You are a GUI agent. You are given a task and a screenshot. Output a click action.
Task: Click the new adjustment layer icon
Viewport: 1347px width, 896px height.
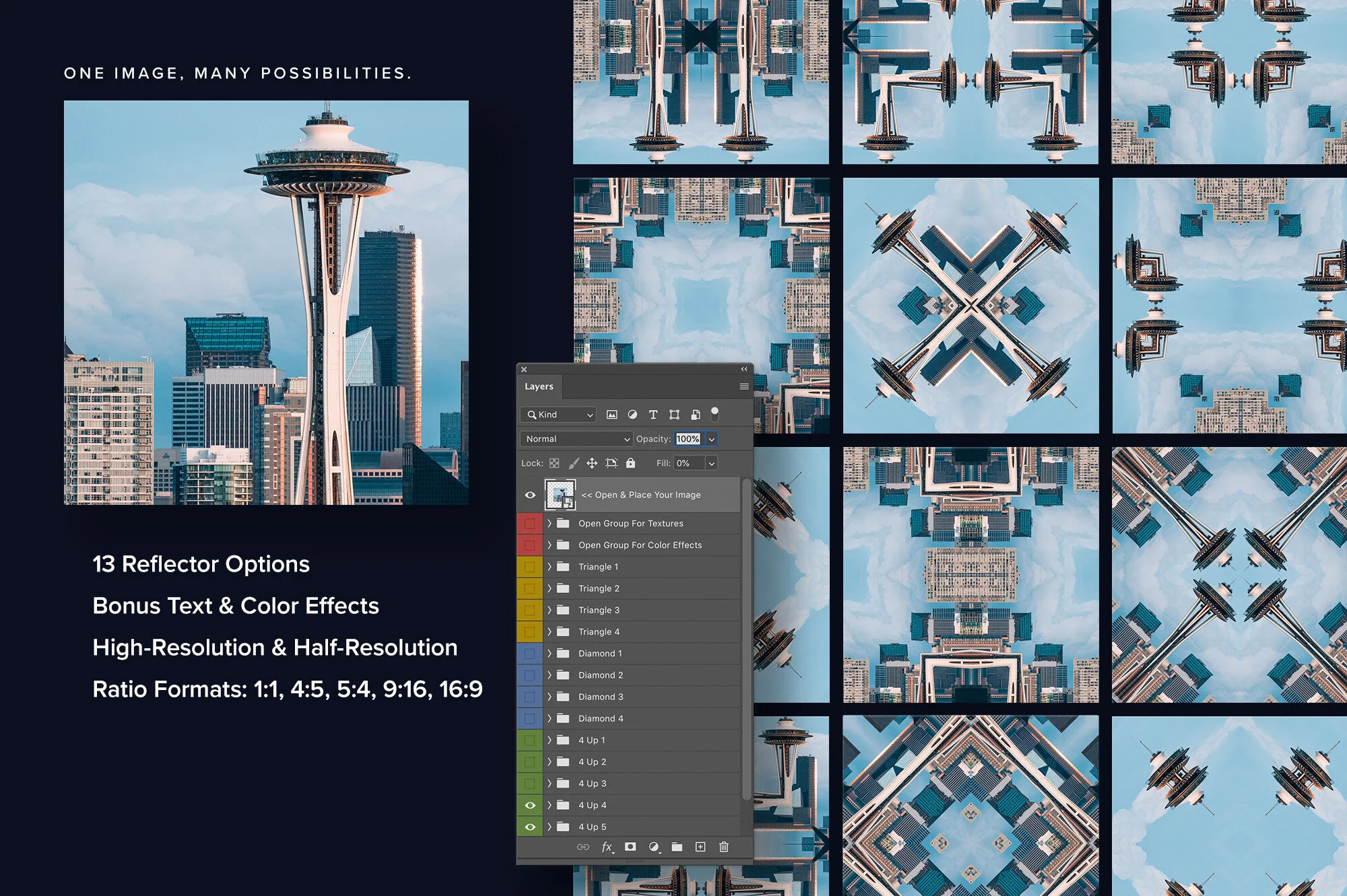point(653,847)
